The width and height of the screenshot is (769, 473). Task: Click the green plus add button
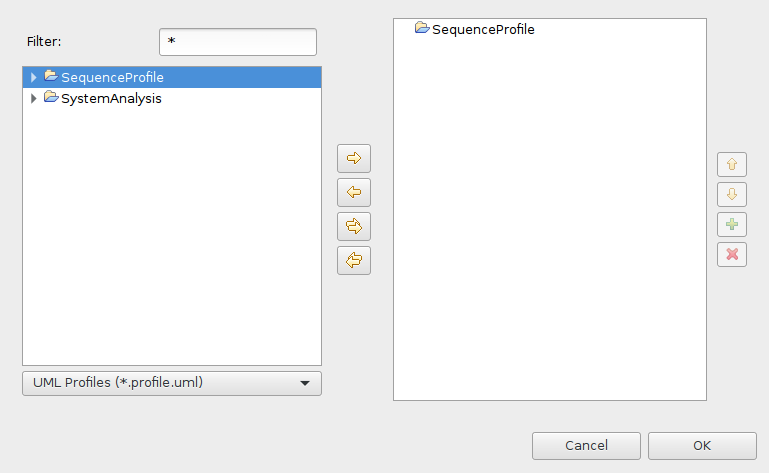point(732,224)
